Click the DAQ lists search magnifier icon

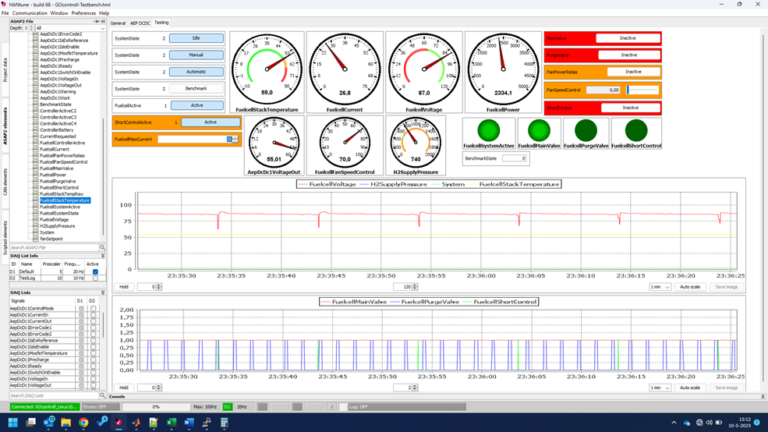click(102, 395)
